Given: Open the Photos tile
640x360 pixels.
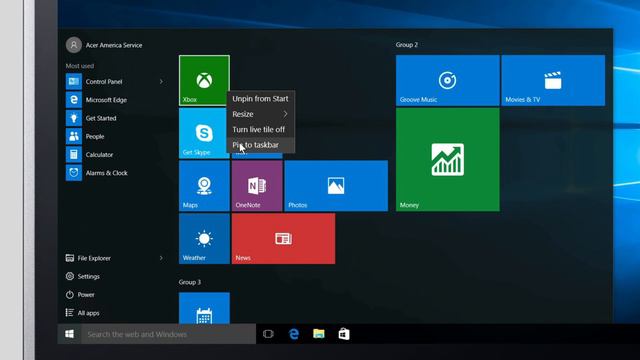Looking at the screenshot, I should 336,186.
